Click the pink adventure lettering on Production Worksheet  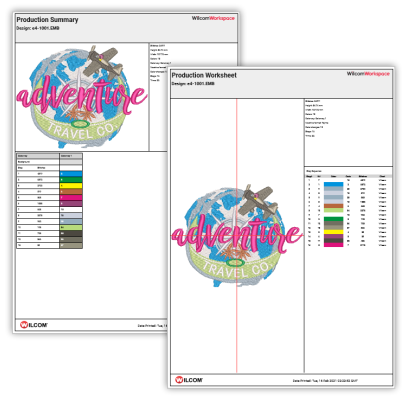(x=237, y=233)
